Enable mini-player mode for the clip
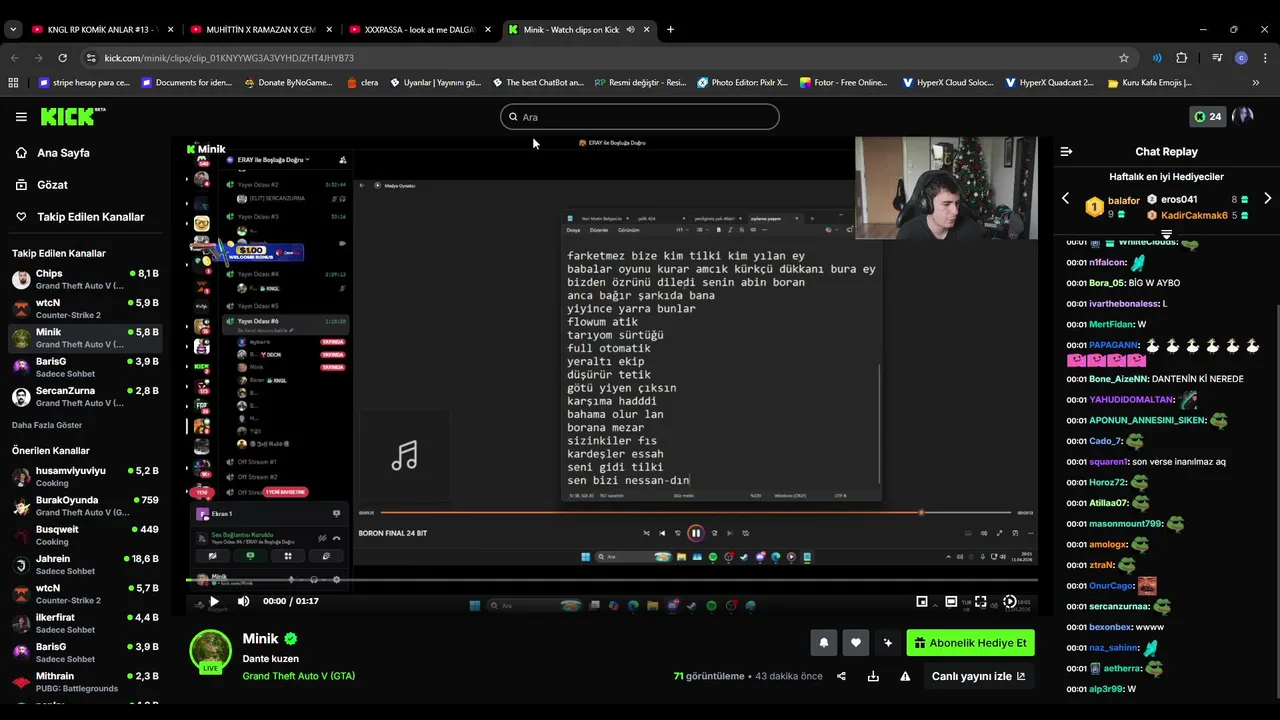 pos(922,601)
